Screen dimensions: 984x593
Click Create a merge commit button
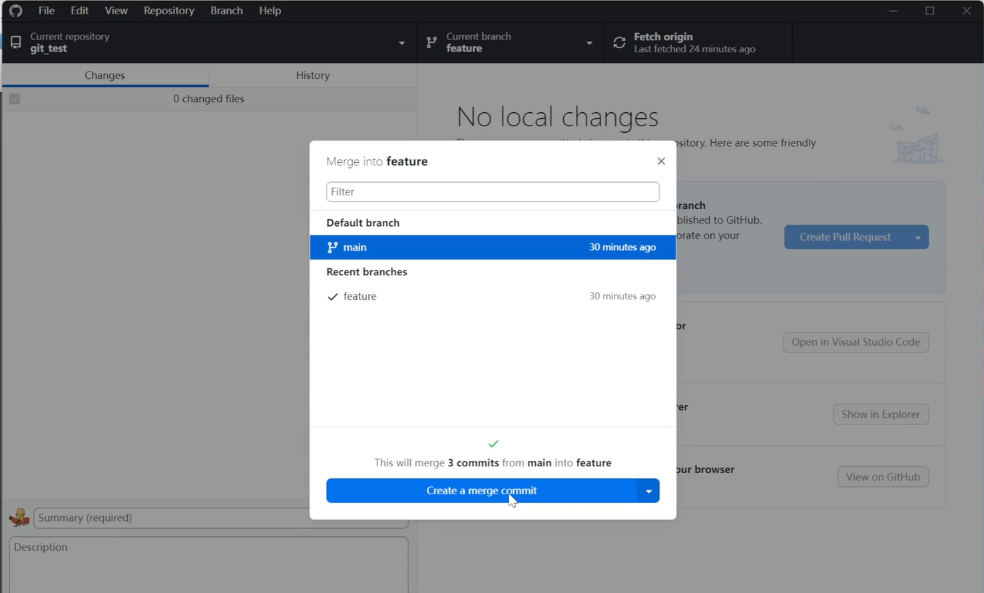pyautogui.click(x=481, y=491)
